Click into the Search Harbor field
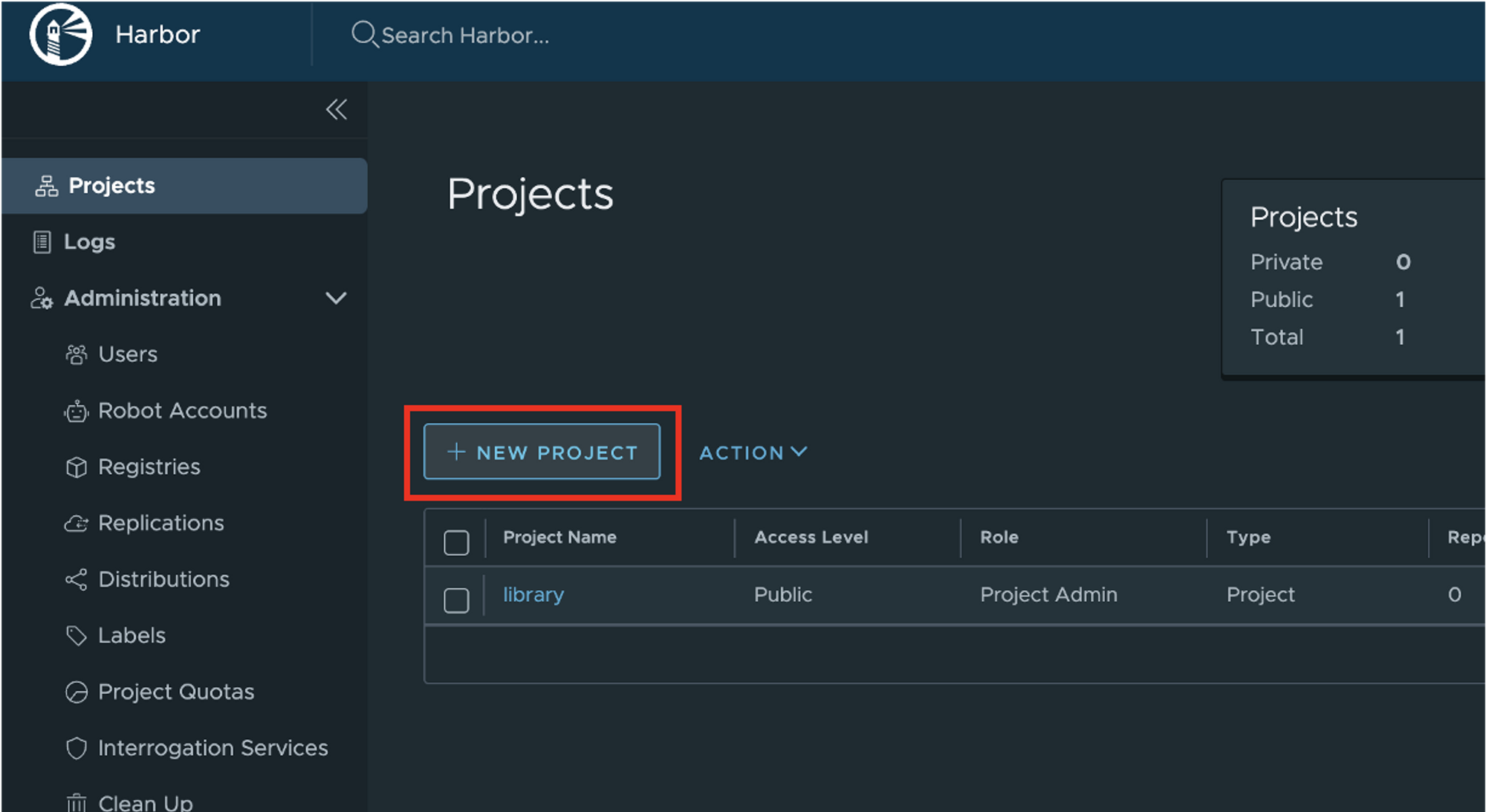Image resolution: width=1486 pixels, height=812 pixels. click(x=465, y=36)
